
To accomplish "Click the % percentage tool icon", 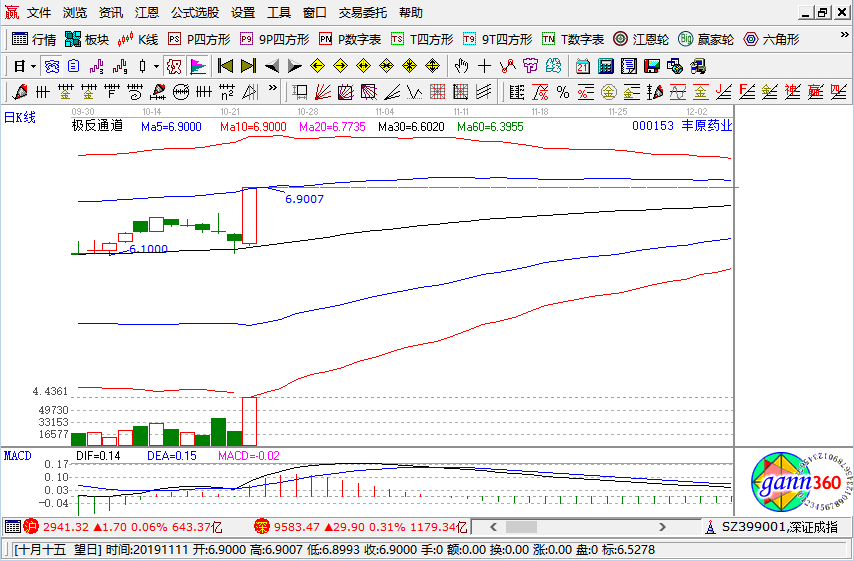I will point(563,92).
